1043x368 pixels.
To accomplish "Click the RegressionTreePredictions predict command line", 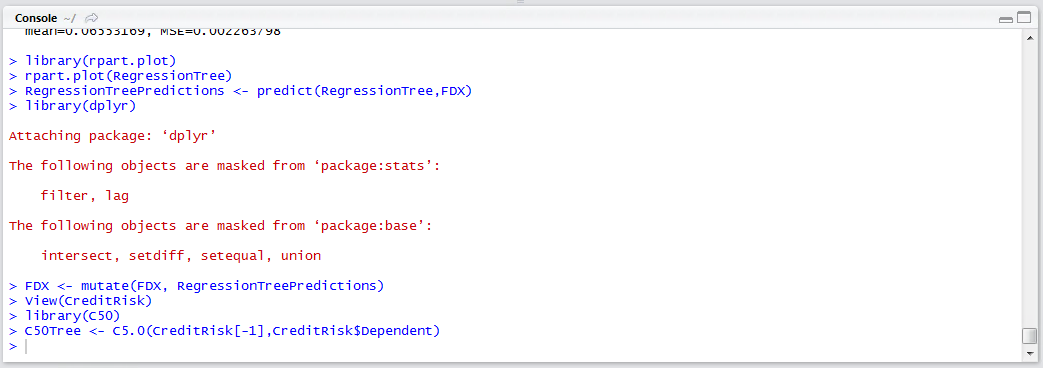I will pyautogui.click(x=240, y=91).
